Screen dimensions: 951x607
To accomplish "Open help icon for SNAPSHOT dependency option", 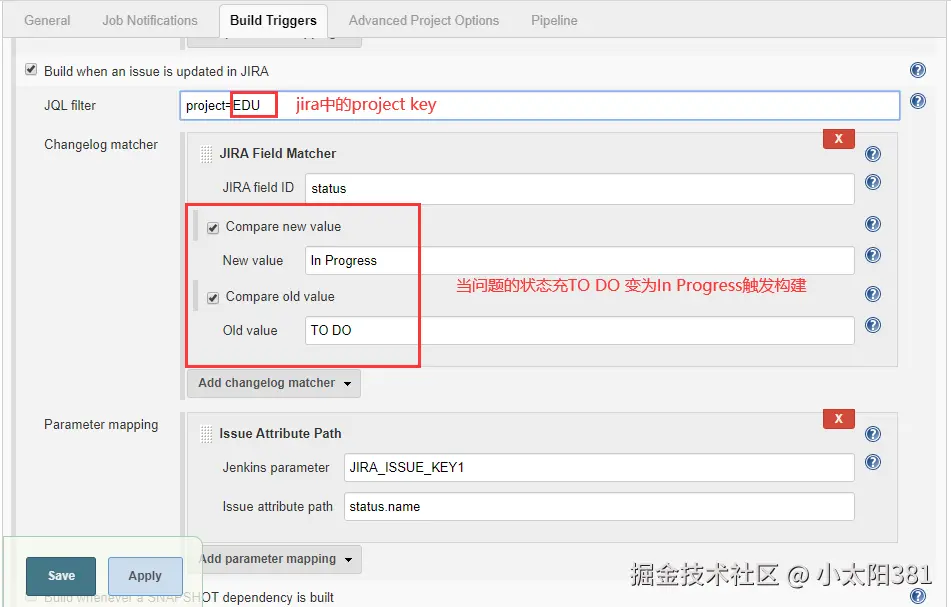I will click(x=918, y=596).
